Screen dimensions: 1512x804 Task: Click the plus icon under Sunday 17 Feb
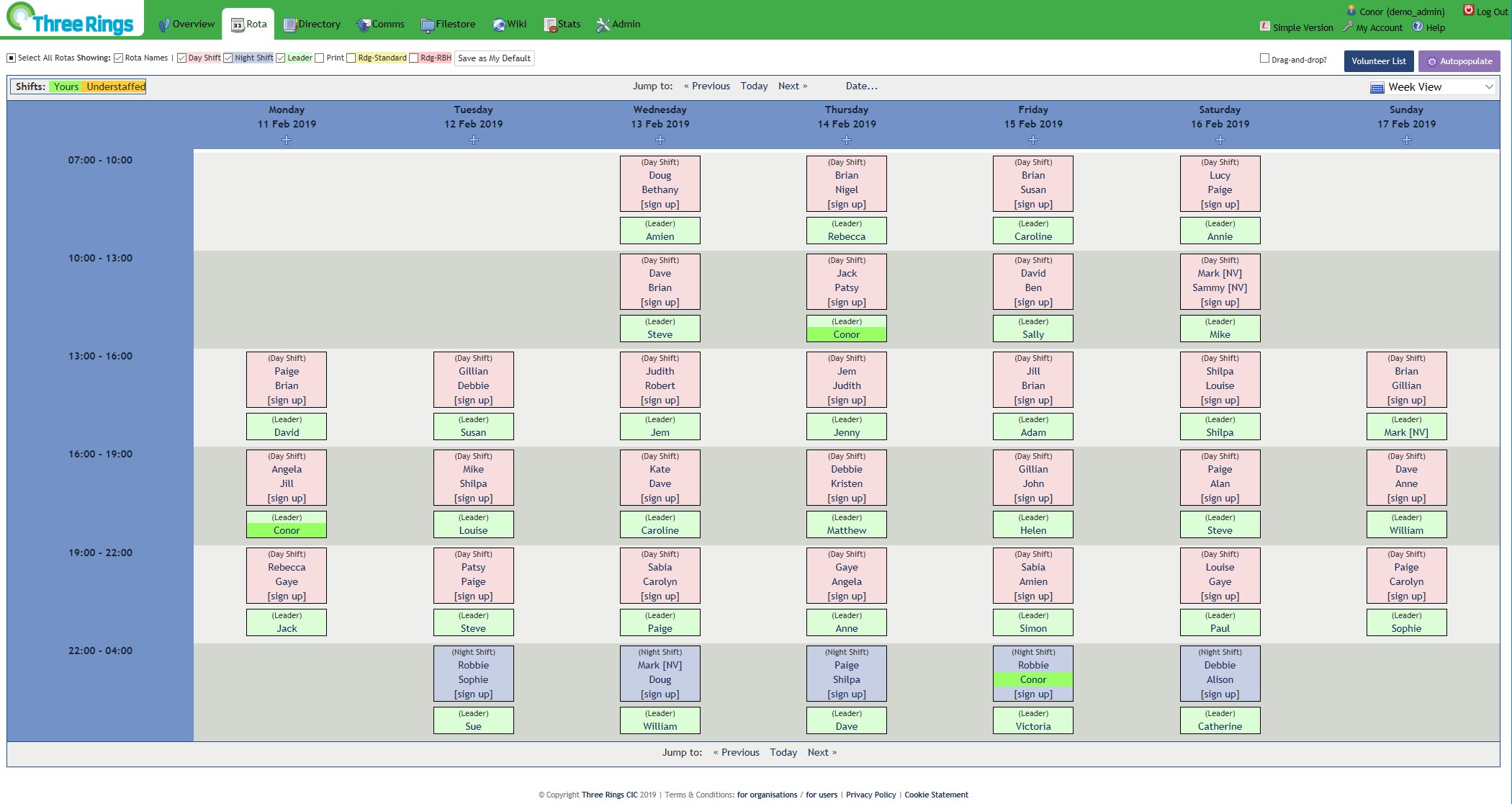(1406, 140)
